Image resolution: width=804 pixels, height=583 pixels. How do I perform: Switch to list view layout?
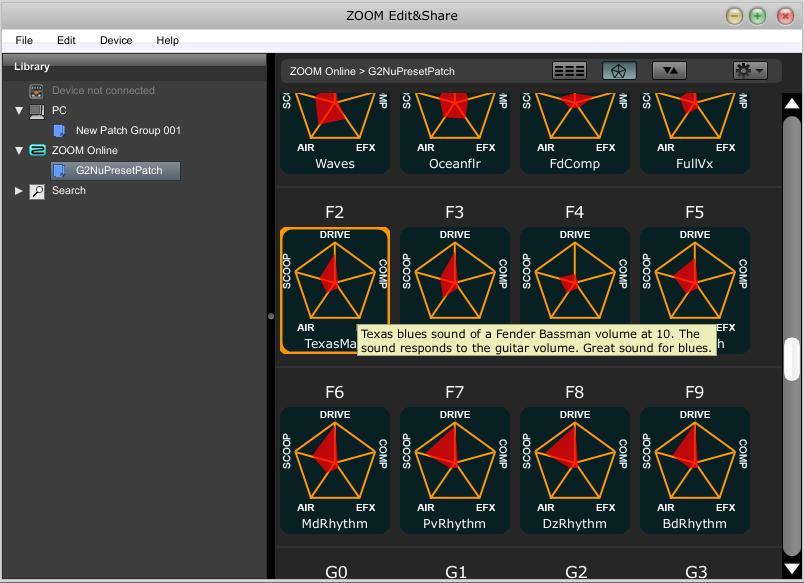coord(569,71)
